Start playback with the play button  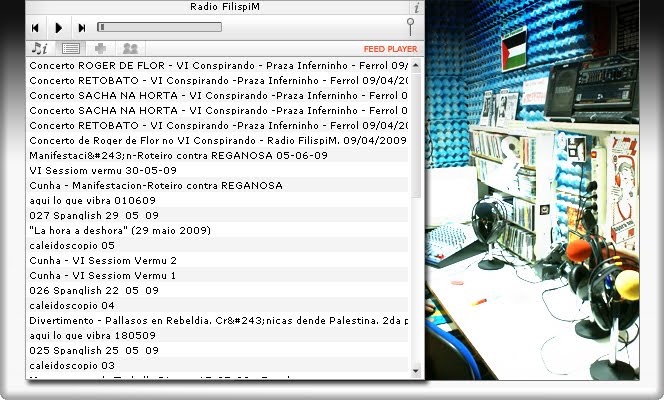[58, 28]
